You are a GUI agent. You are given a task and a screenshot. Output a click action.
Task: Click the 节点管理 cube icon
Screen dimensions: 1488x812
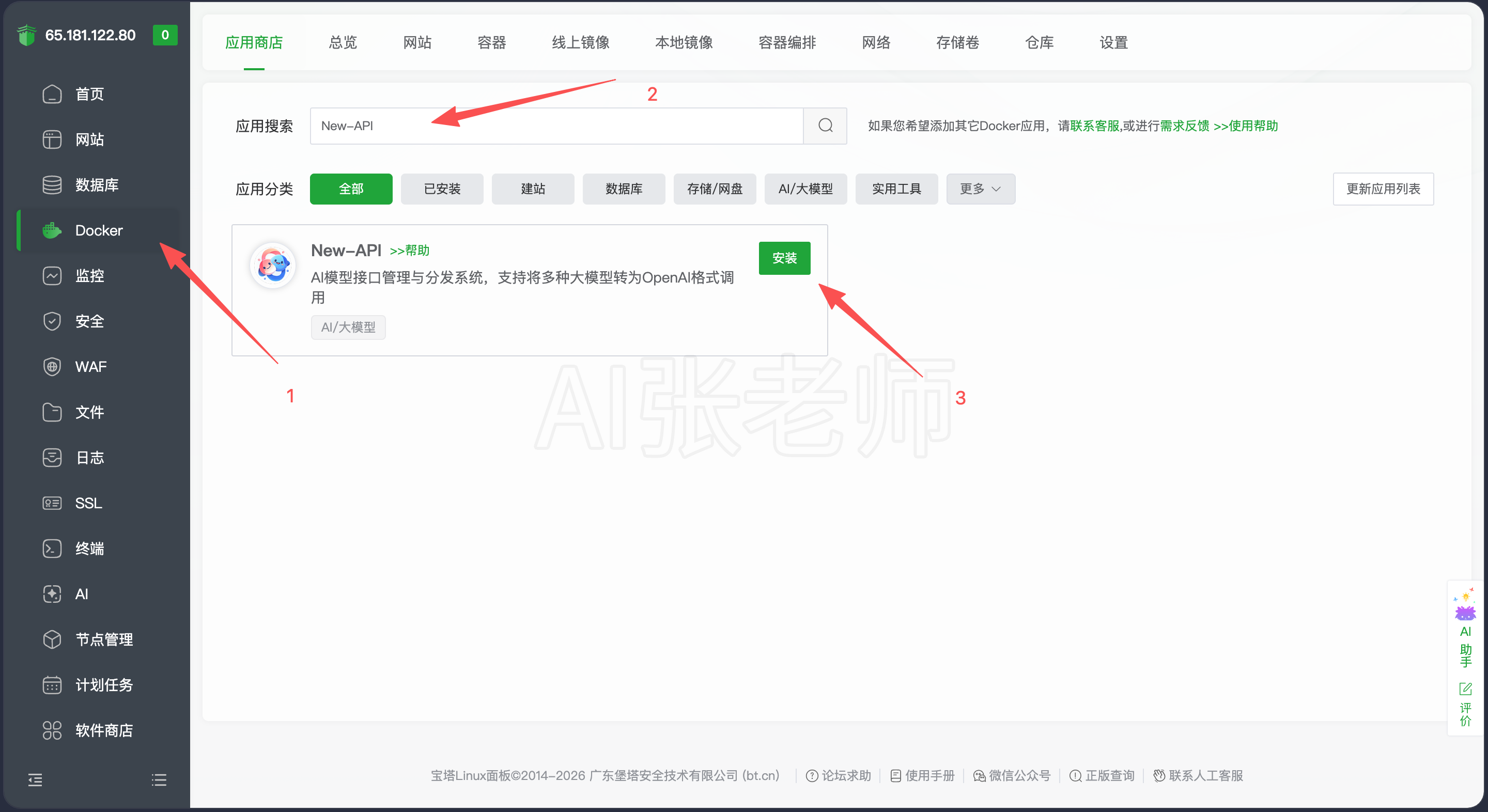tap(52, 639)
